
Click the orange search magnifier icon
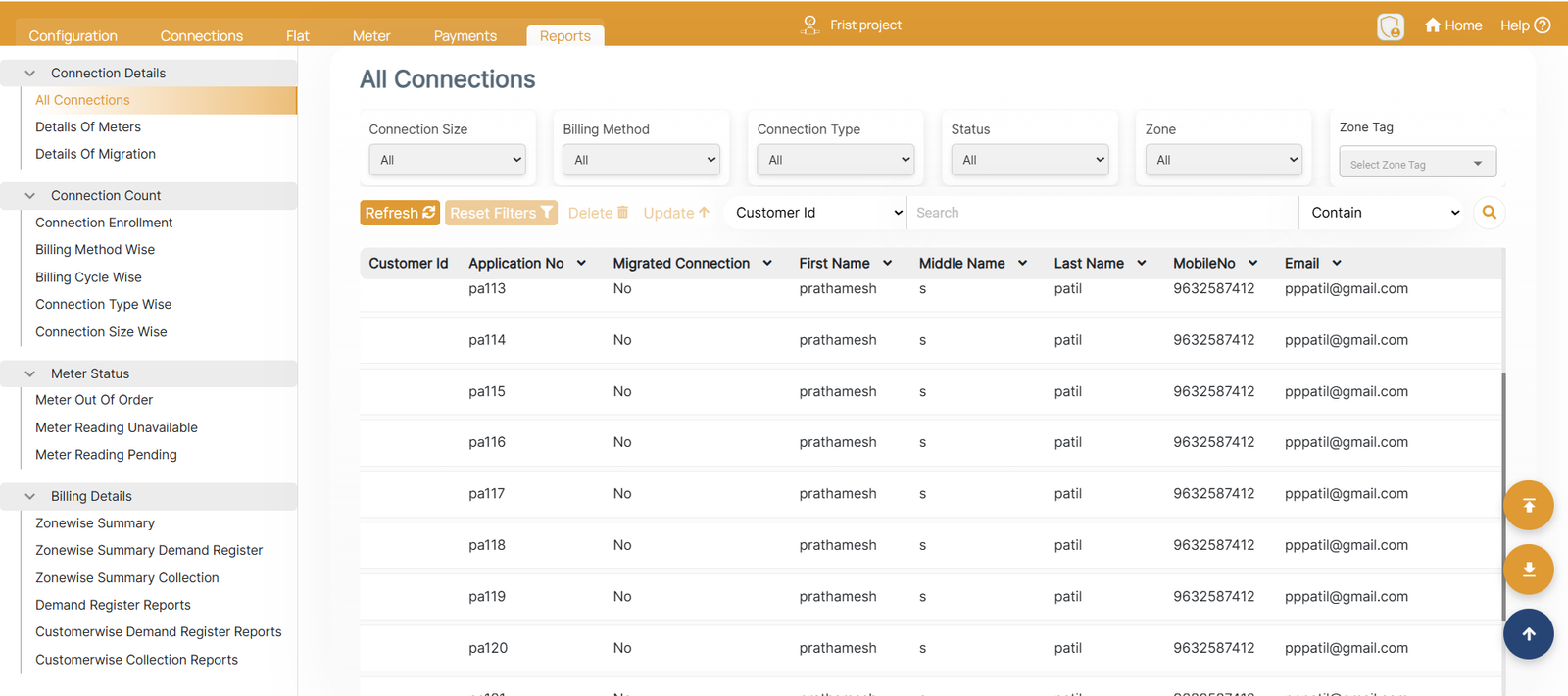1489,213
